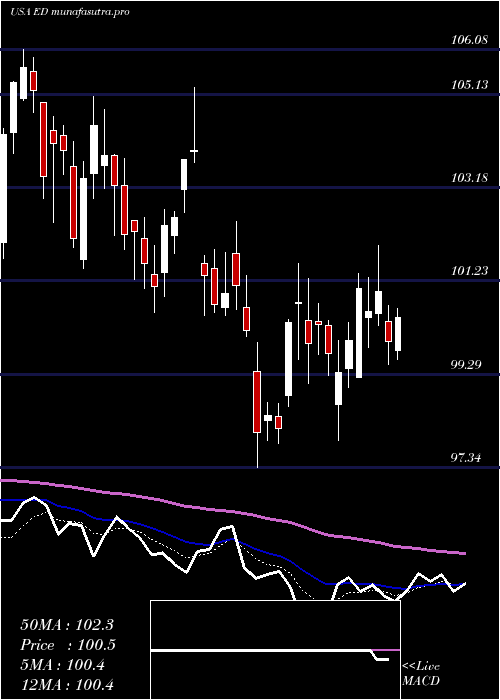Click the 103.18 price level label
This screenshot has width=500, height=700.
(469, 178)
